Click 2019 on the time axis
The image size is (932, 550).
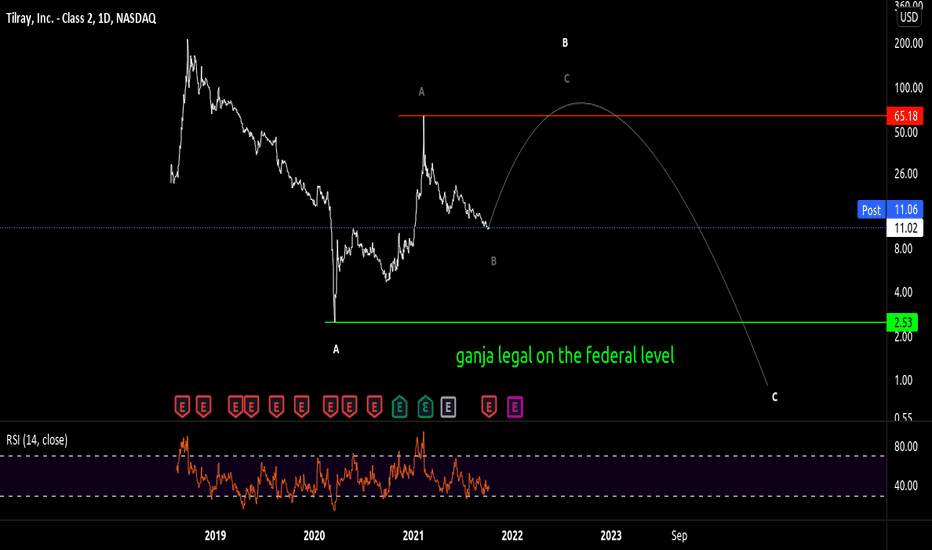[x=215, y=536]
